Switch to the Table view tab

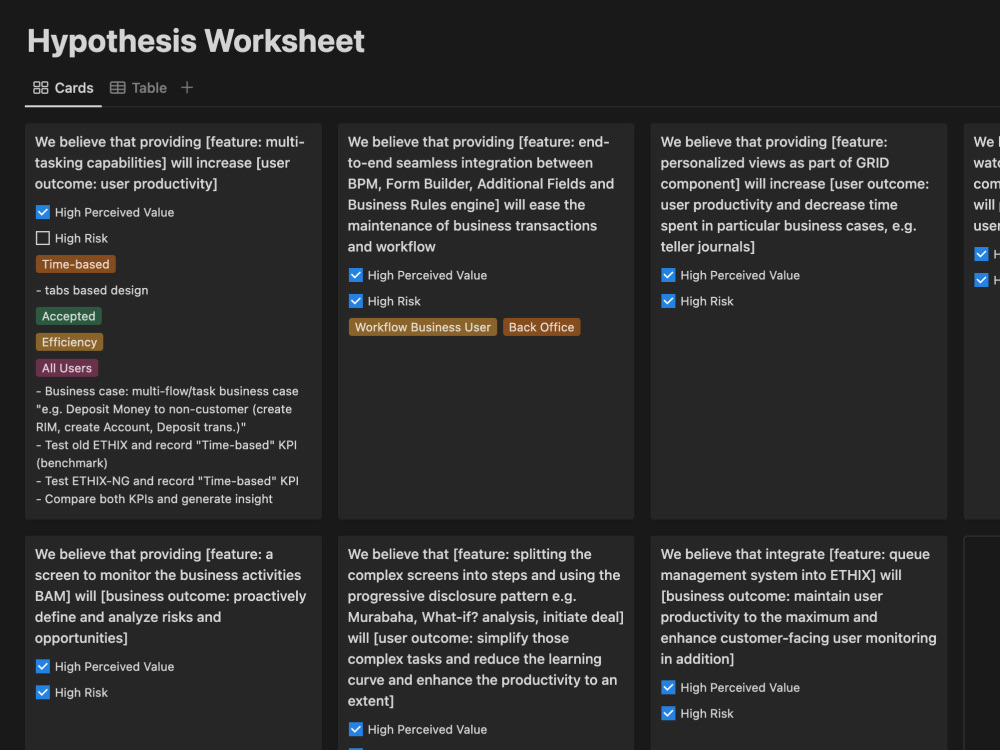point(138,88)
